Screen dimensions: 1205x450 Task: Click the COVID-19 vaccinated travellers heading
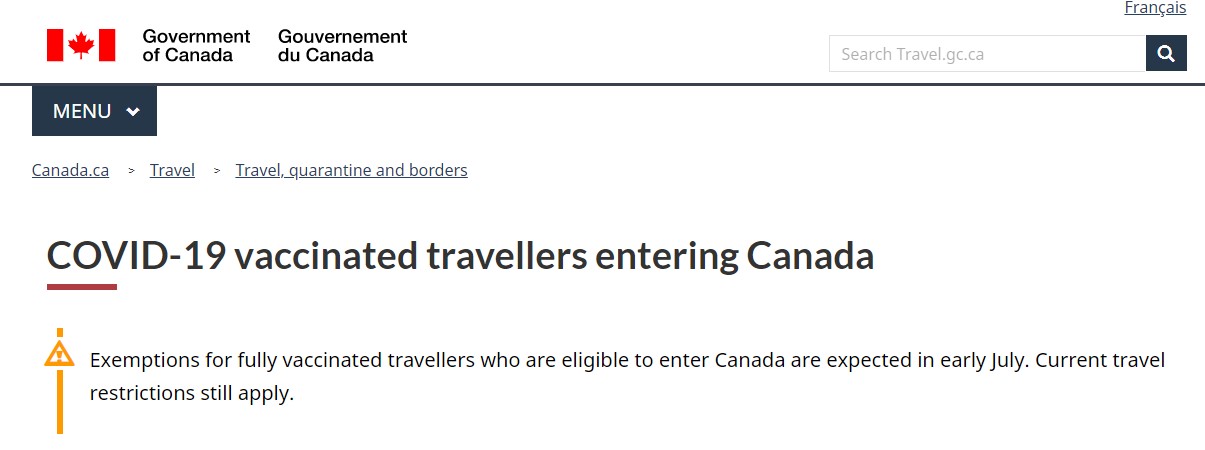[460, 257]
